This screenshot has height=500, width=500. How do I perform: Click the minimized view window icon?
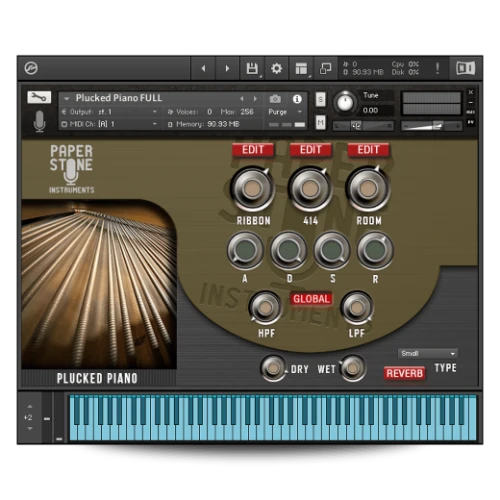(x=325, y=69)
